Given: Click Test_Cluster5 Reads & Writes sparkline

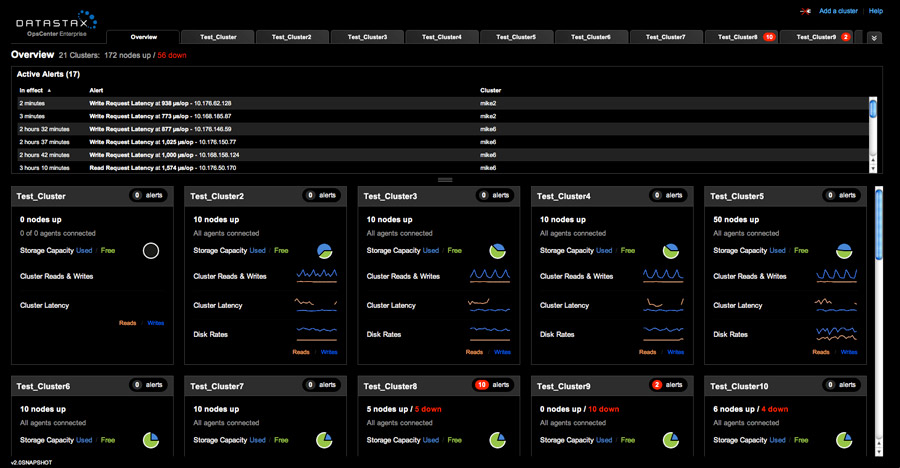Looking at the screenshot, I should tap(837, 276).
